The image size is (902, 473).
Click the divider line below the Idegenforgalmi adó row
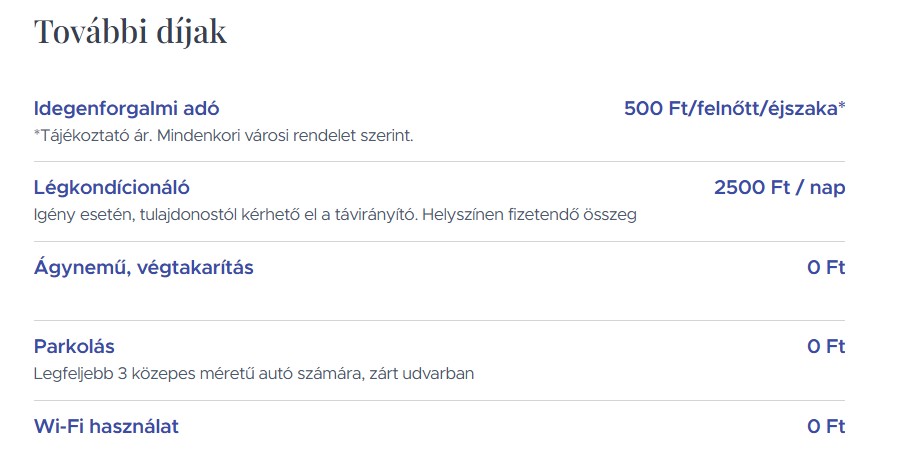pos(439,162)
